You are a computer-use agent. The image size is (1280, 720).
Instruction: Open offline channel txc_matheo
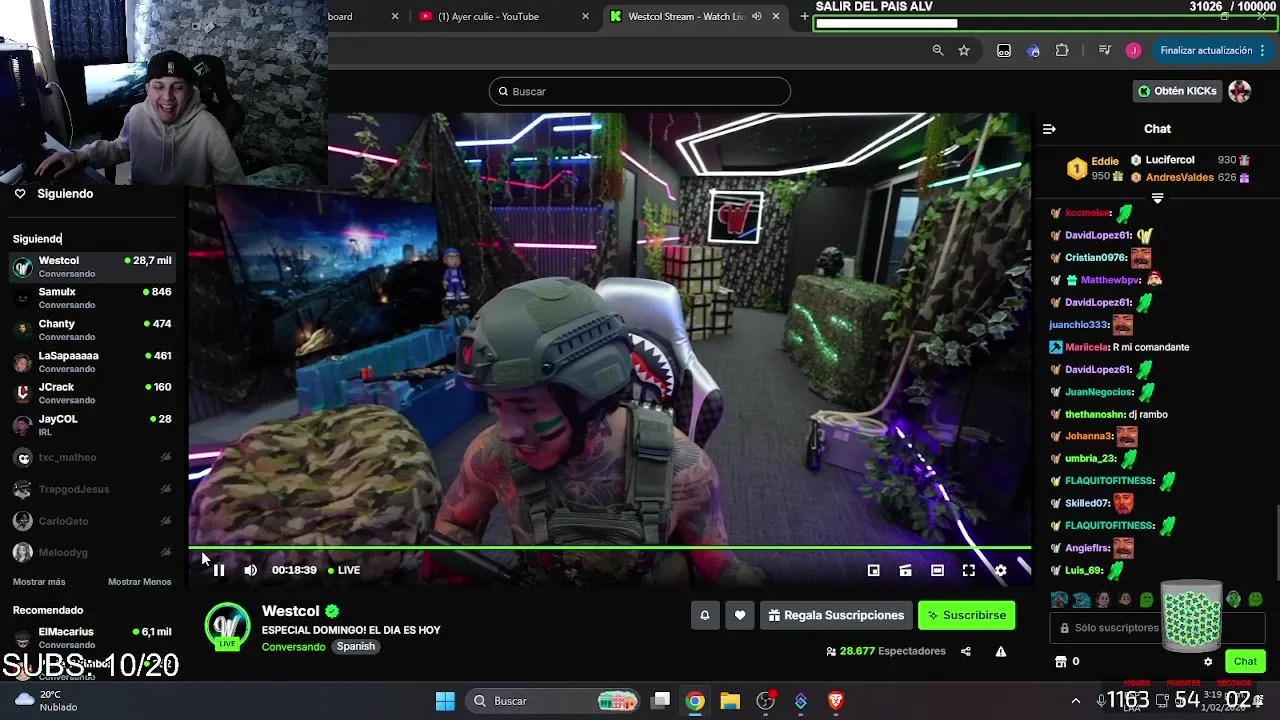click(x=92, y=457)
